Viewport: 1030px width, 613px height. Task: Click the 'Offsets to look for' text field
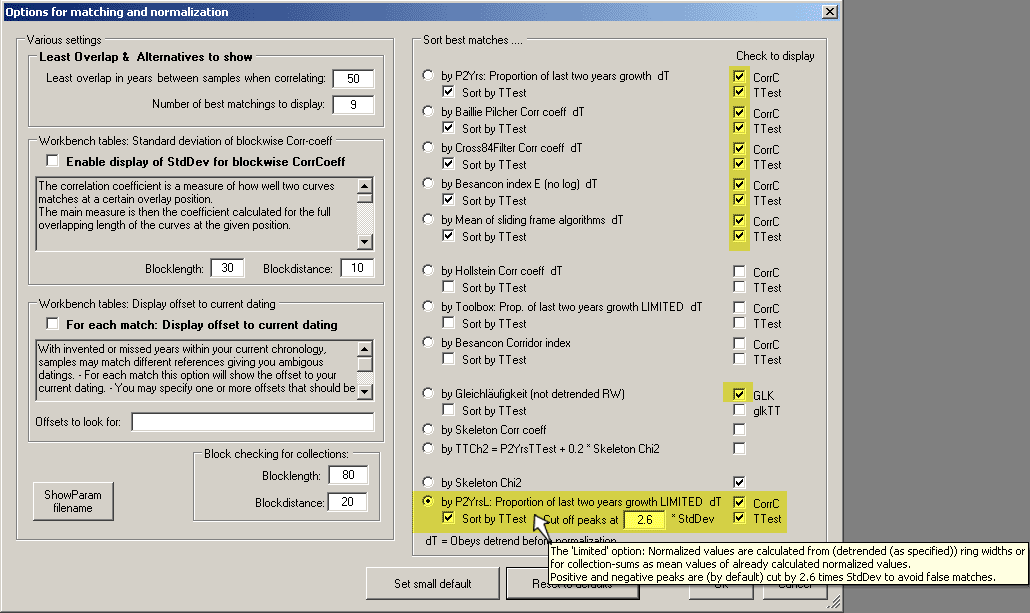(x=253, y=422)
